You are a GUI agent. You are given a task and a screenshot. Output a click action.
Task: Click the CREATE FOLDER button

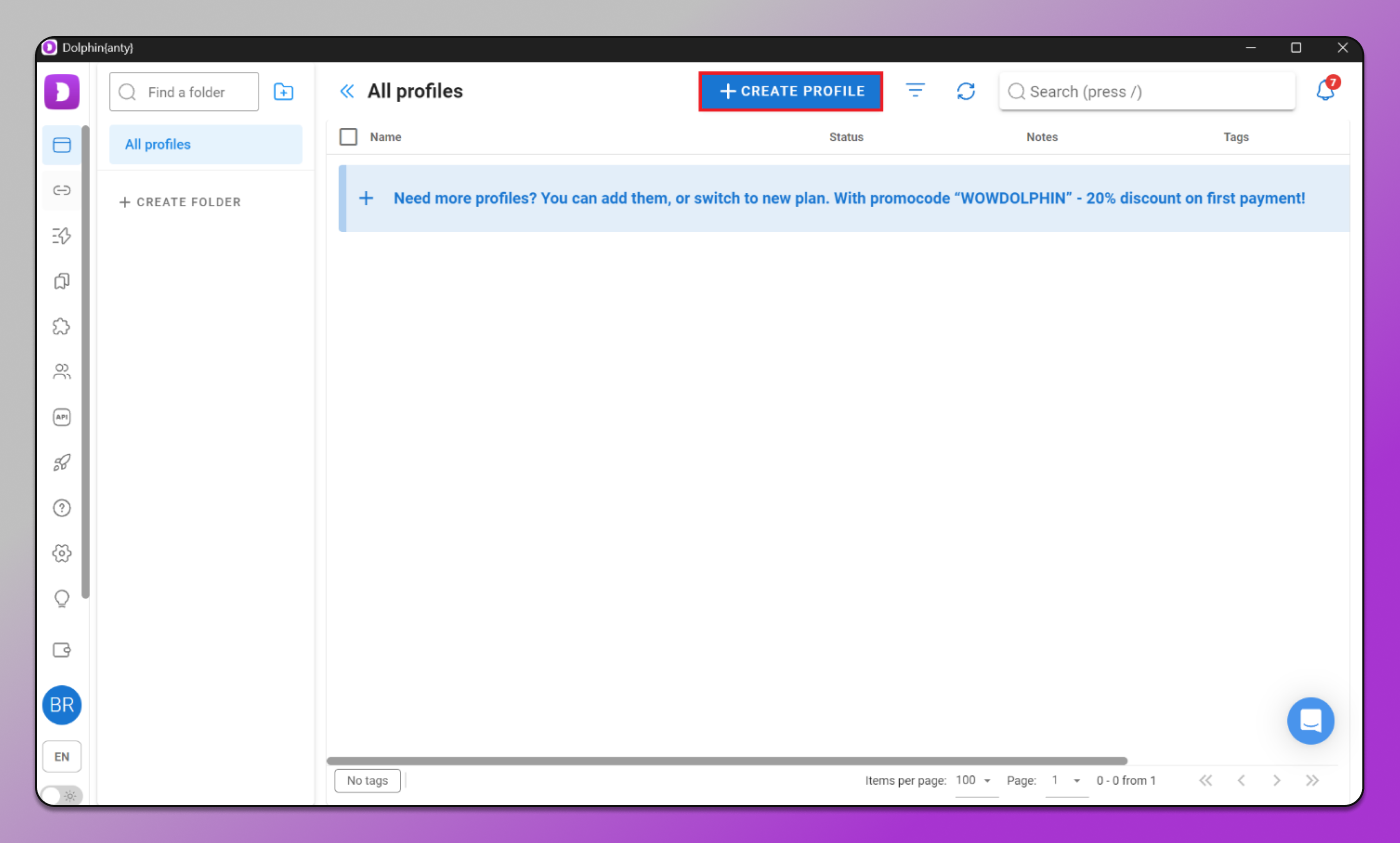[180, 202]
